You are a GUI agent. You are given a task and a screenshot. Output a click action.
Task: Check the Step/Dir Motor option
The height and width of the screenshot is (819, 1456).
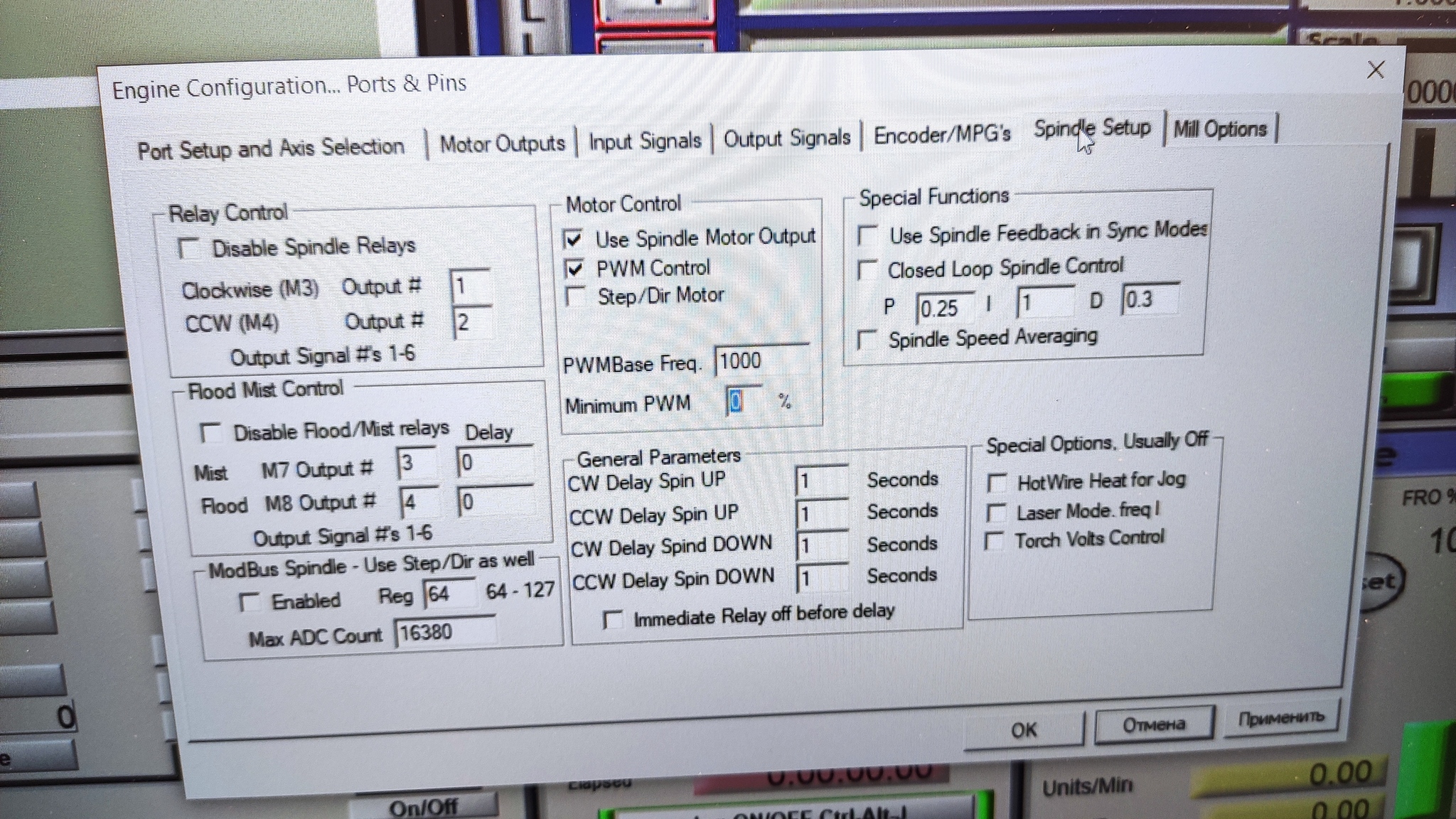click(x=574, y=296)
